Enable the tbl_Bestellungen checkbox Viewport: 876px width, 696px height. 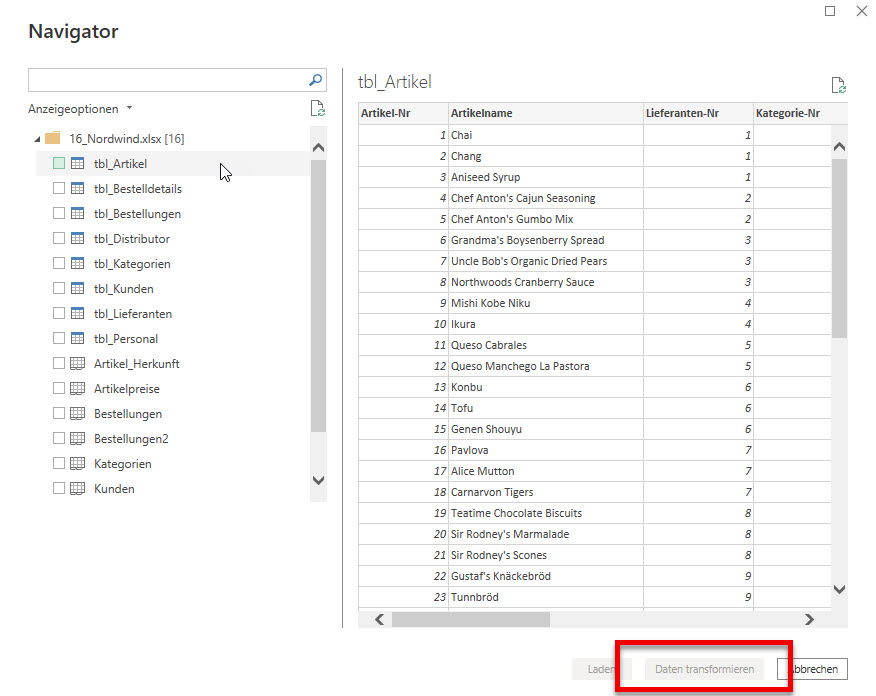pos(59,214)
